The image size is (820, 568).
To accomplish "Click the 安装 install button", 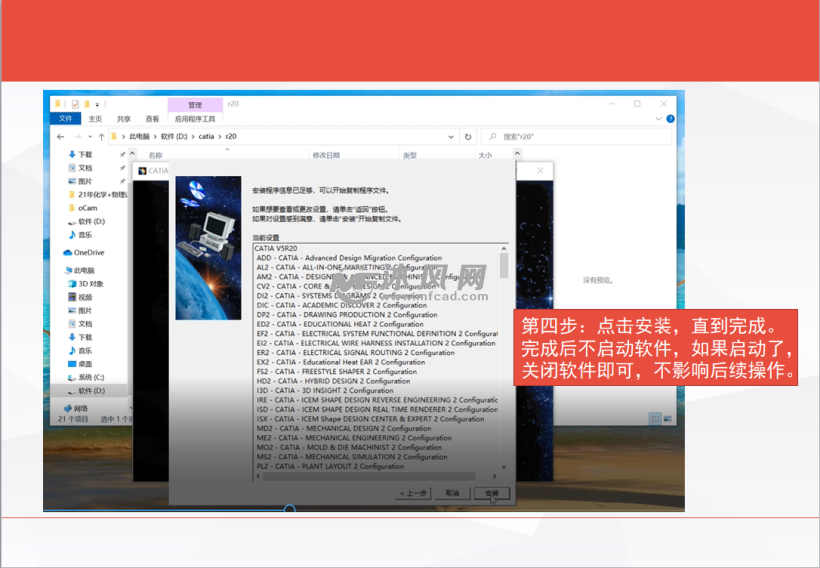I will pos(492,493).
